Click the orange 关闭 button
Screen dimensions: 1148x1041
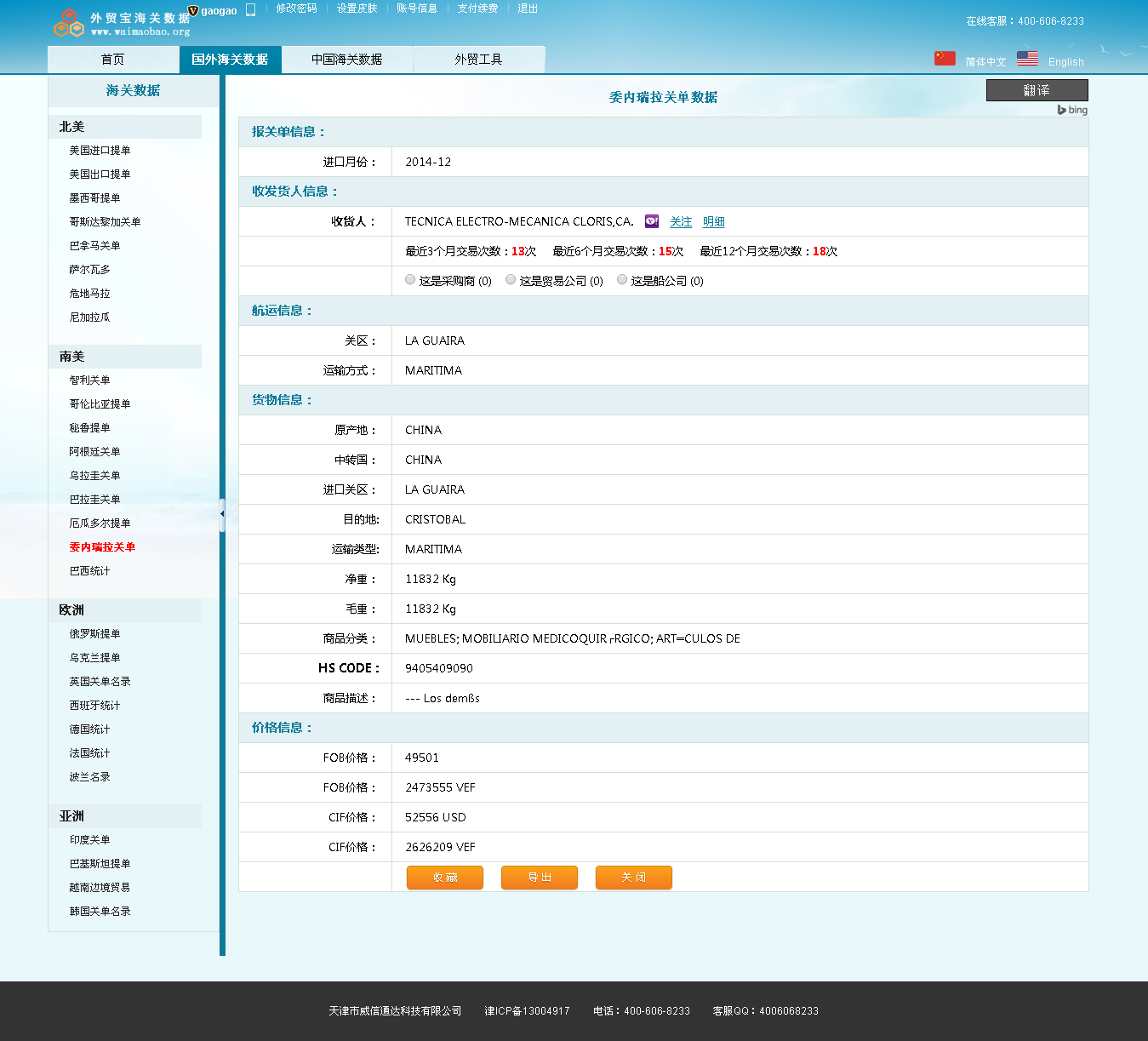point(634,878)
